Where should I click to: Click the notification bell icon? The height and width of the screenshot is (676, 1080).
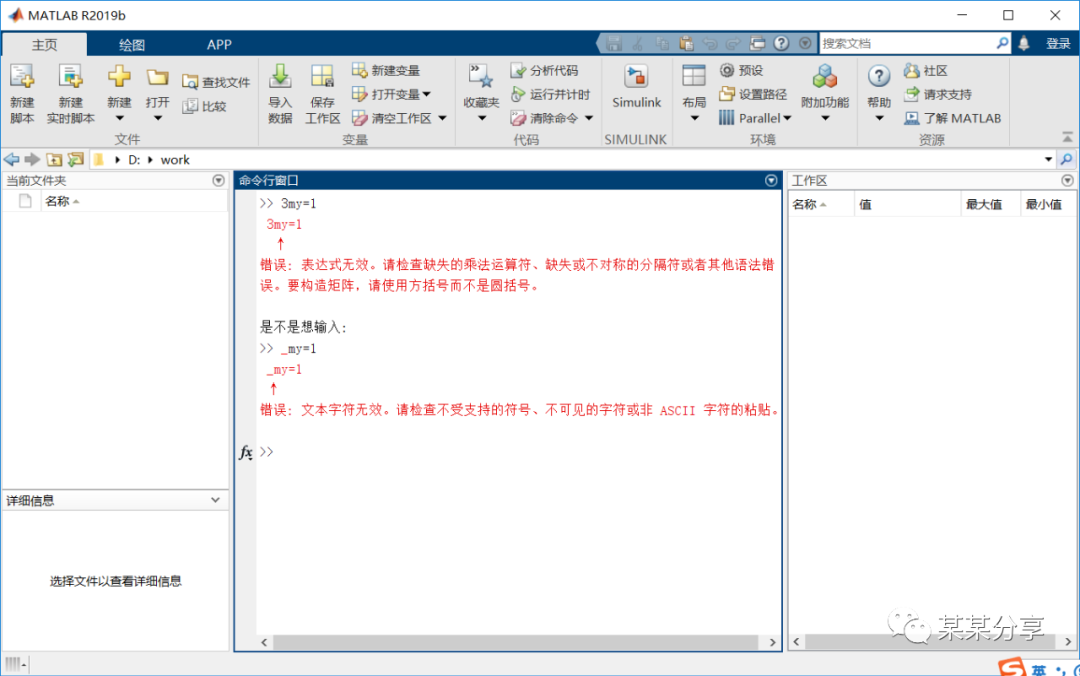click(x=1024, y=43)
